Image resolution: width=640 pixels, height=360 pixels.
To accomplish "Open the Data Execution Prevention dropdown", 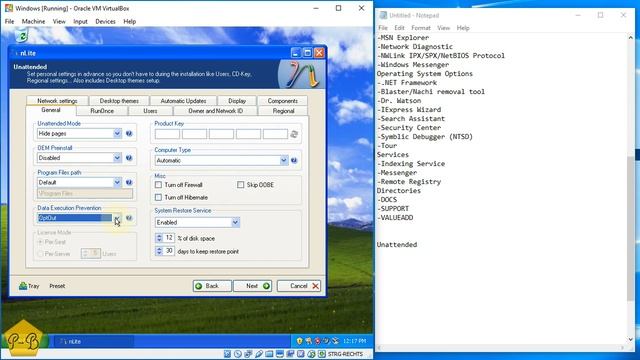I will (x=117, y=218).
